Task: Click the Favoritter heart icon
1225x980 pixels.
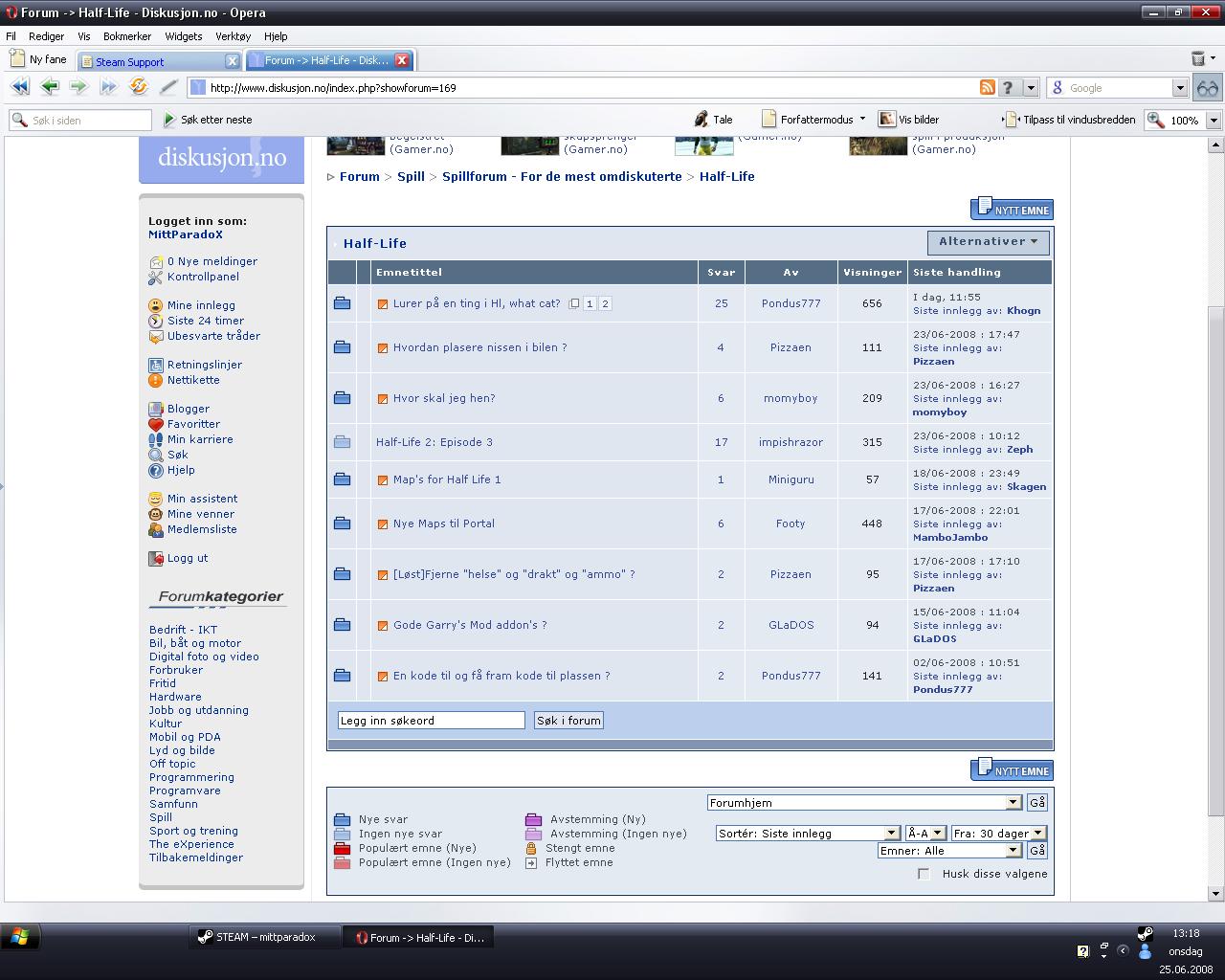Action: point(155,424)
